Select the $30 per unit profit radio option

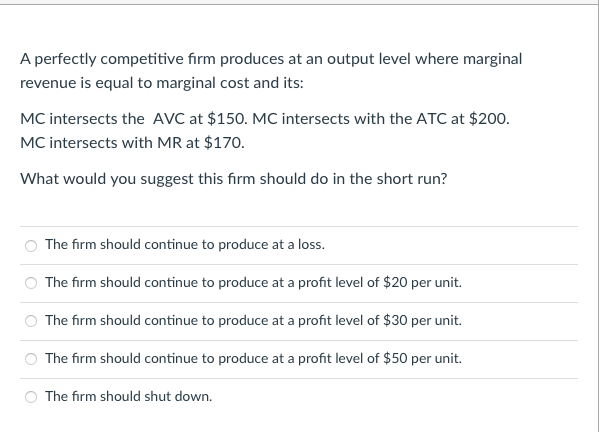[x=31, y=321]
